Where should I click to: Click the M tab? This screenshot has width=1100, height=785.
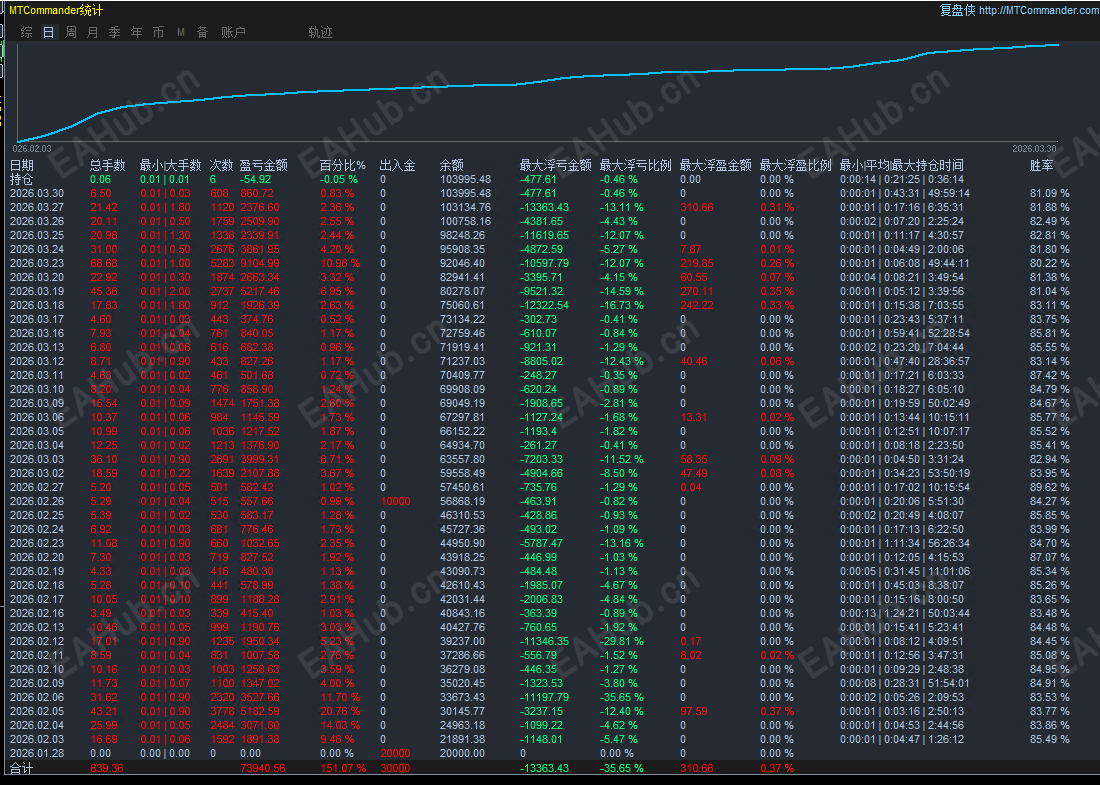pyautogui.click(x=181, y=32)
